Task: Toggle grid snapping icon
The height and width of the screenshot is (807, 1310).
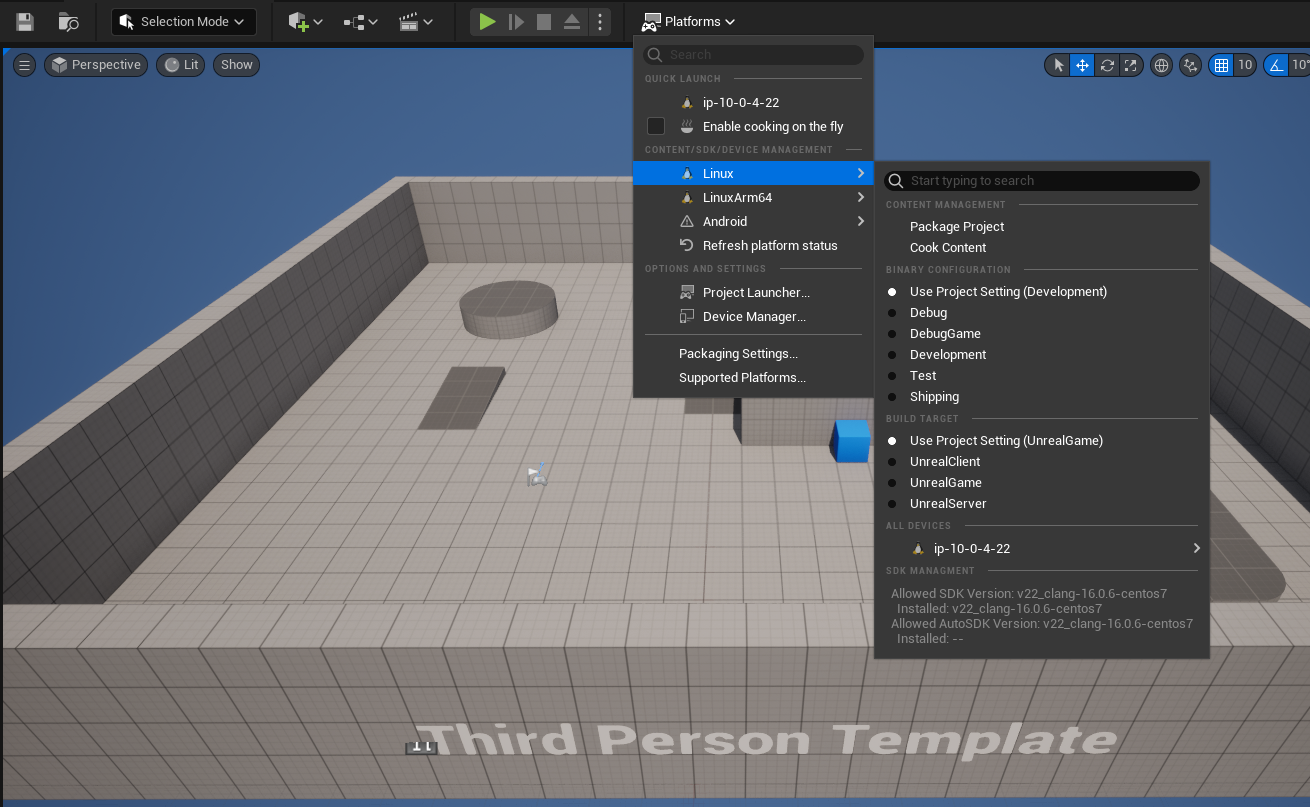Action: coord(1221,66)
